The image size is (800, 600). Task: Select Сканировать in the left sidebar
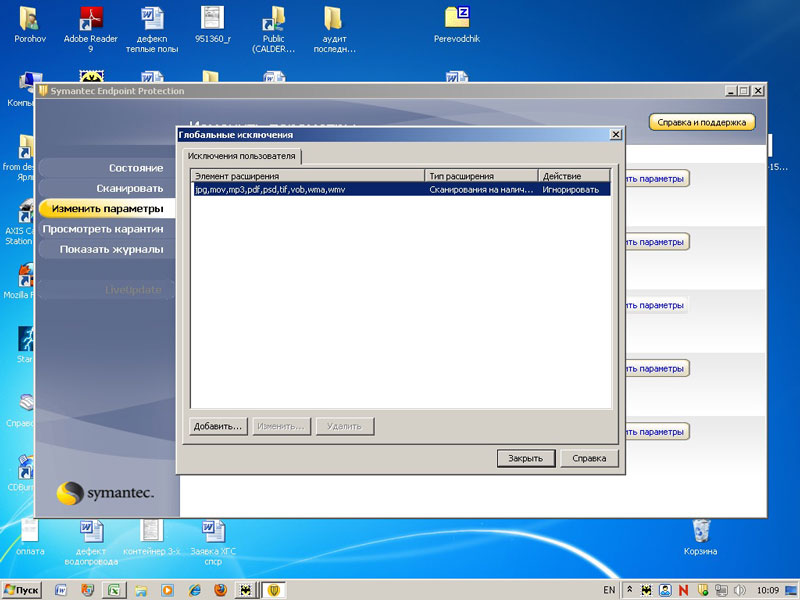pos(130,188)
